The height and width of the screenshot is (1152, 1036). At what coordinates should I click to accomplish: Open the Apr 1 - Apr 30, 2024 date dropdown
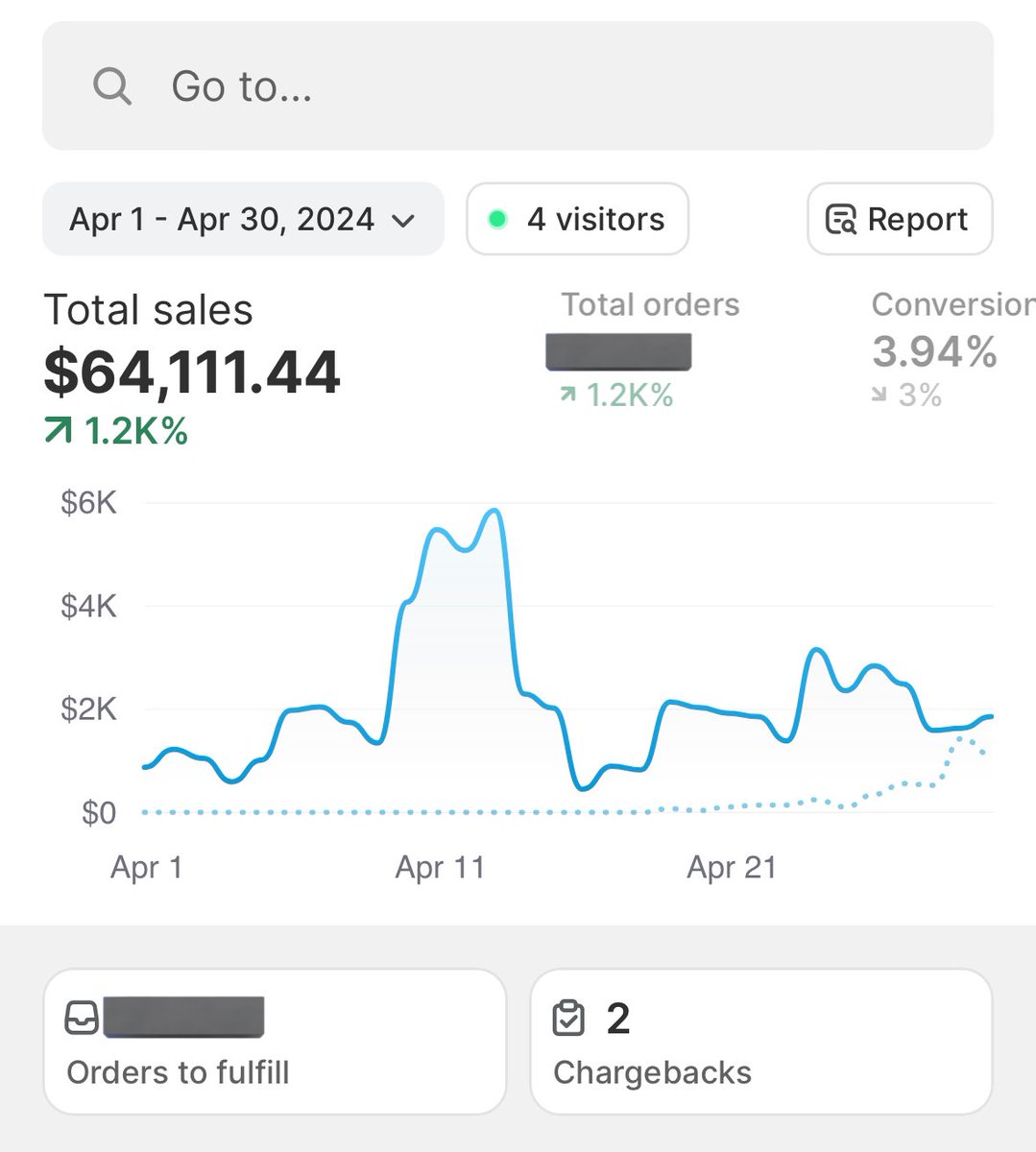click(243, 219)
